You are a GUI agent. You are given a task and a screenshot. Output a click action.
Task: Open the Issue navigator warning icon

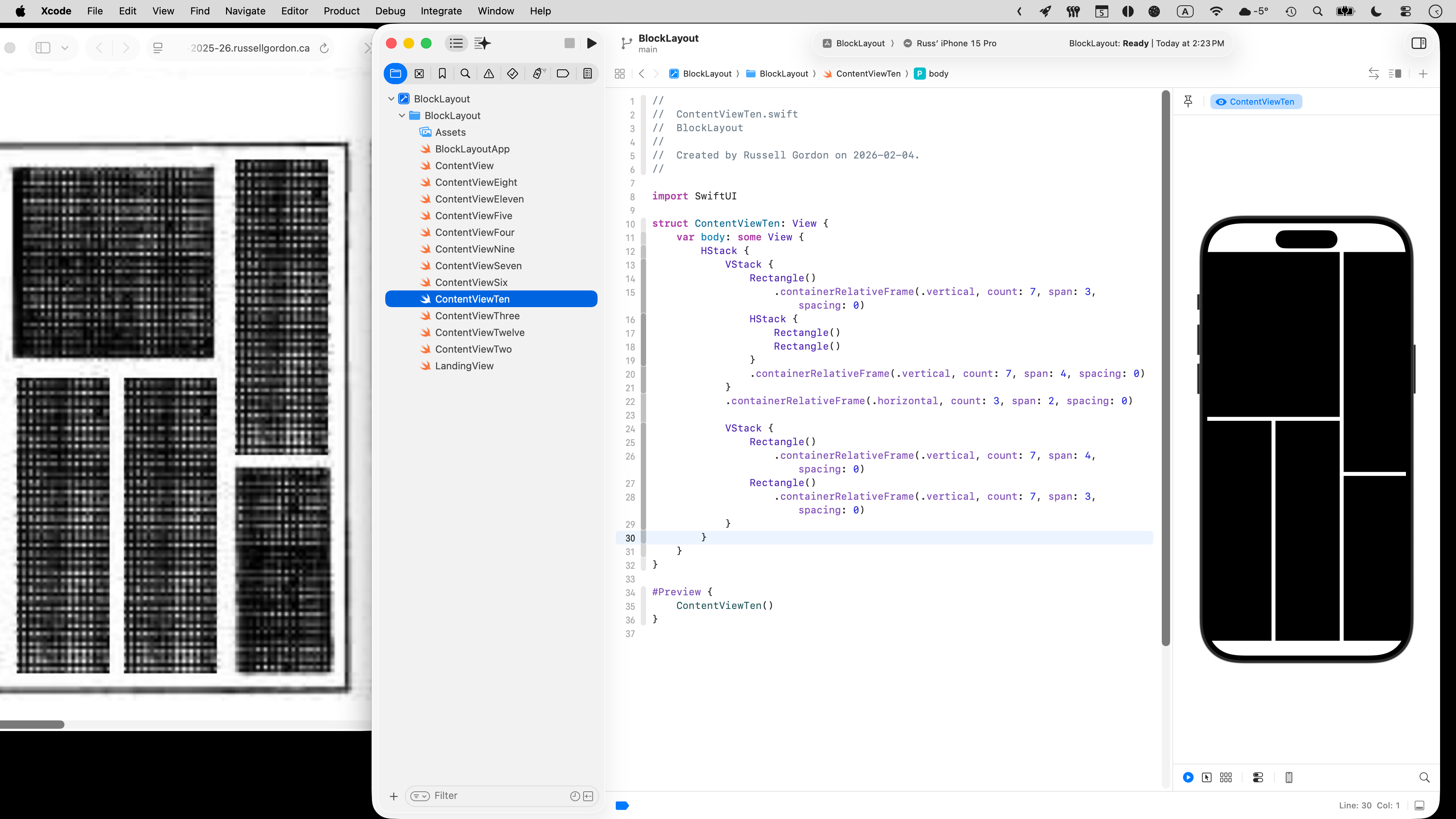coord(489,74)
